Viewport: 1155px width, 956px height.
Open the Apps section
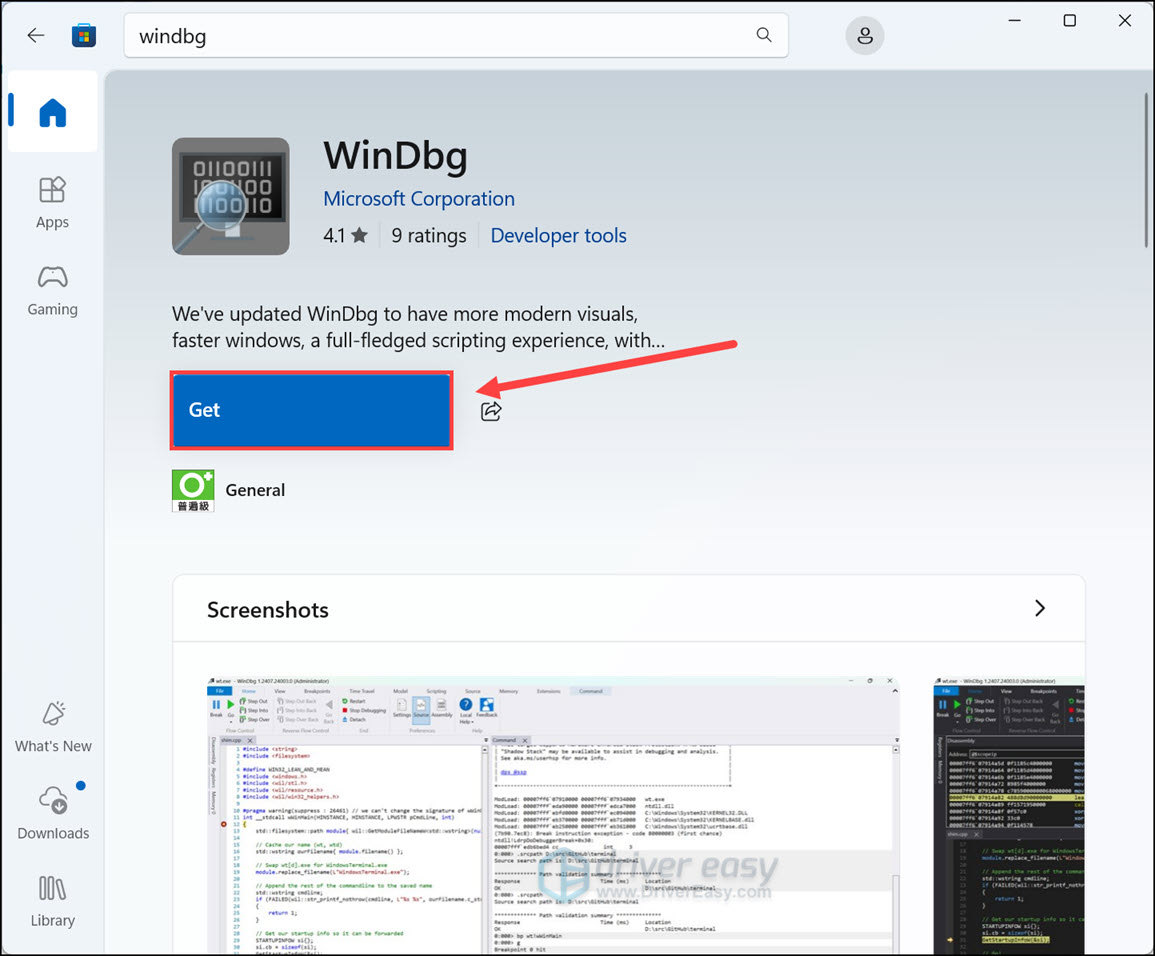point(52,203)
